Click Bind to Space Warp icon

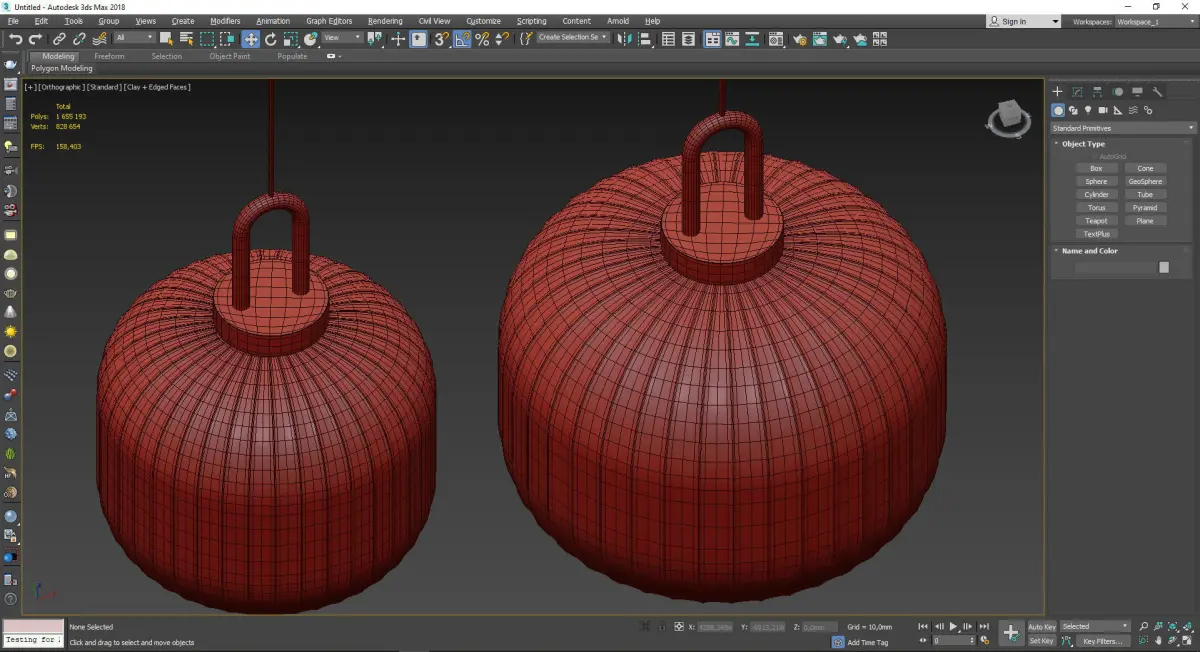[x=99, y=39]
